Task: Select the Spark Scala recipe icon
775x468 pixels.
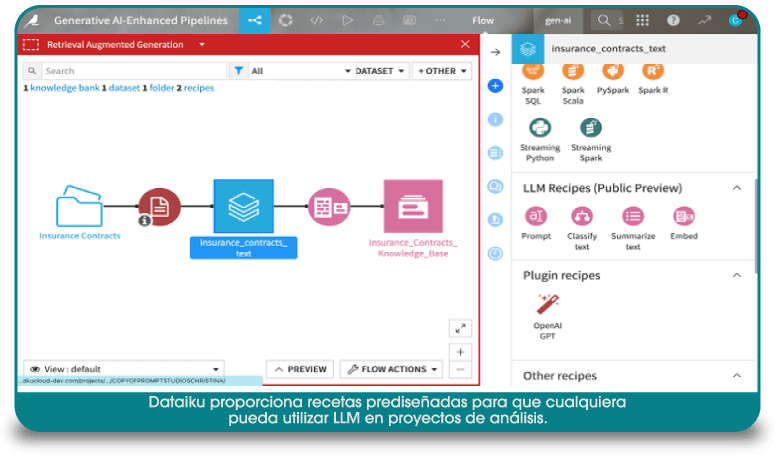Action: (573, 71)
